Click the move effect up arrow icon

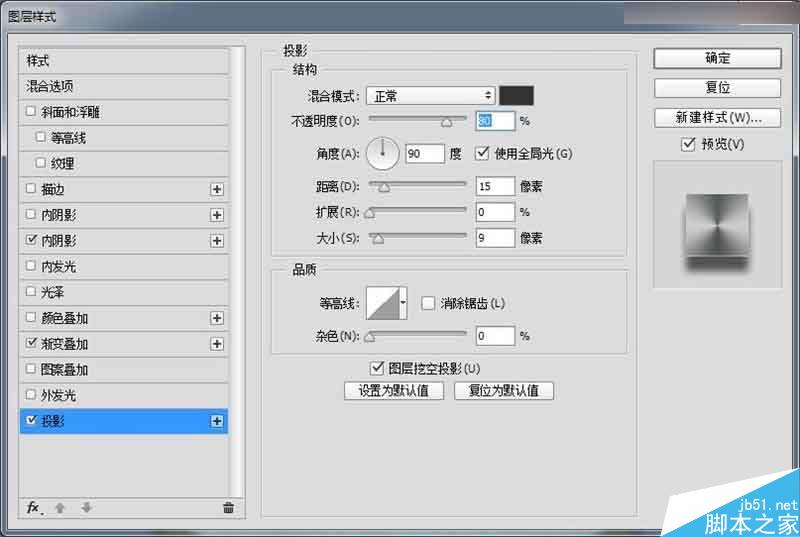point(60,507)
